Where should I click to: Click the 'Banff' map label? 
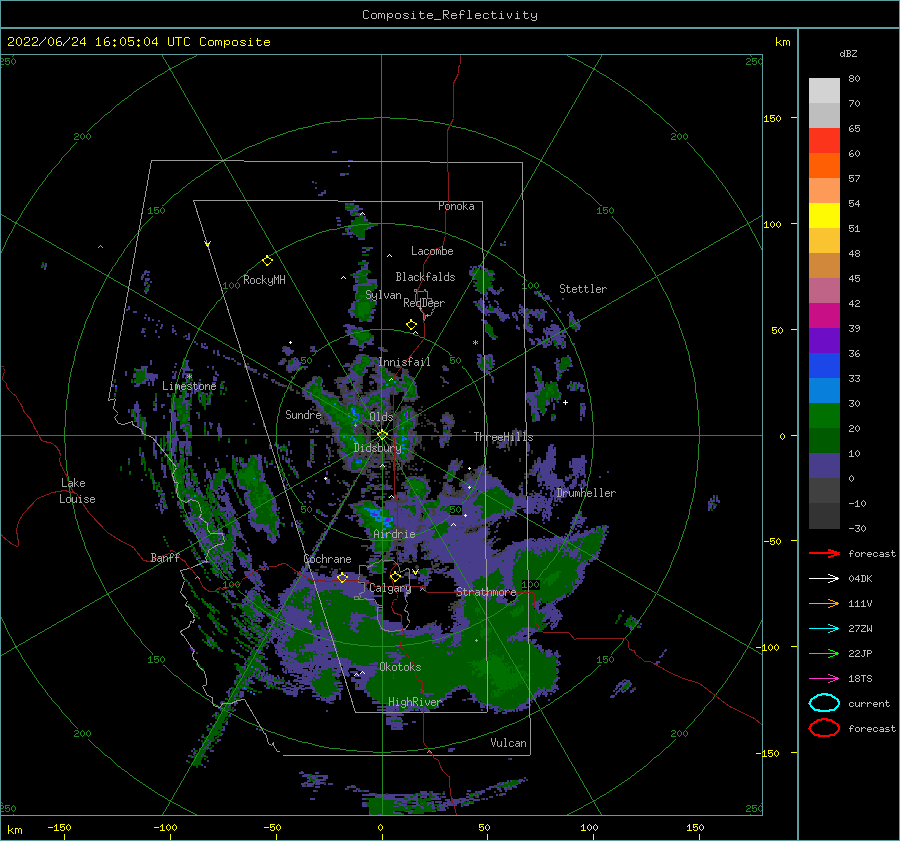tap(165, 557)
